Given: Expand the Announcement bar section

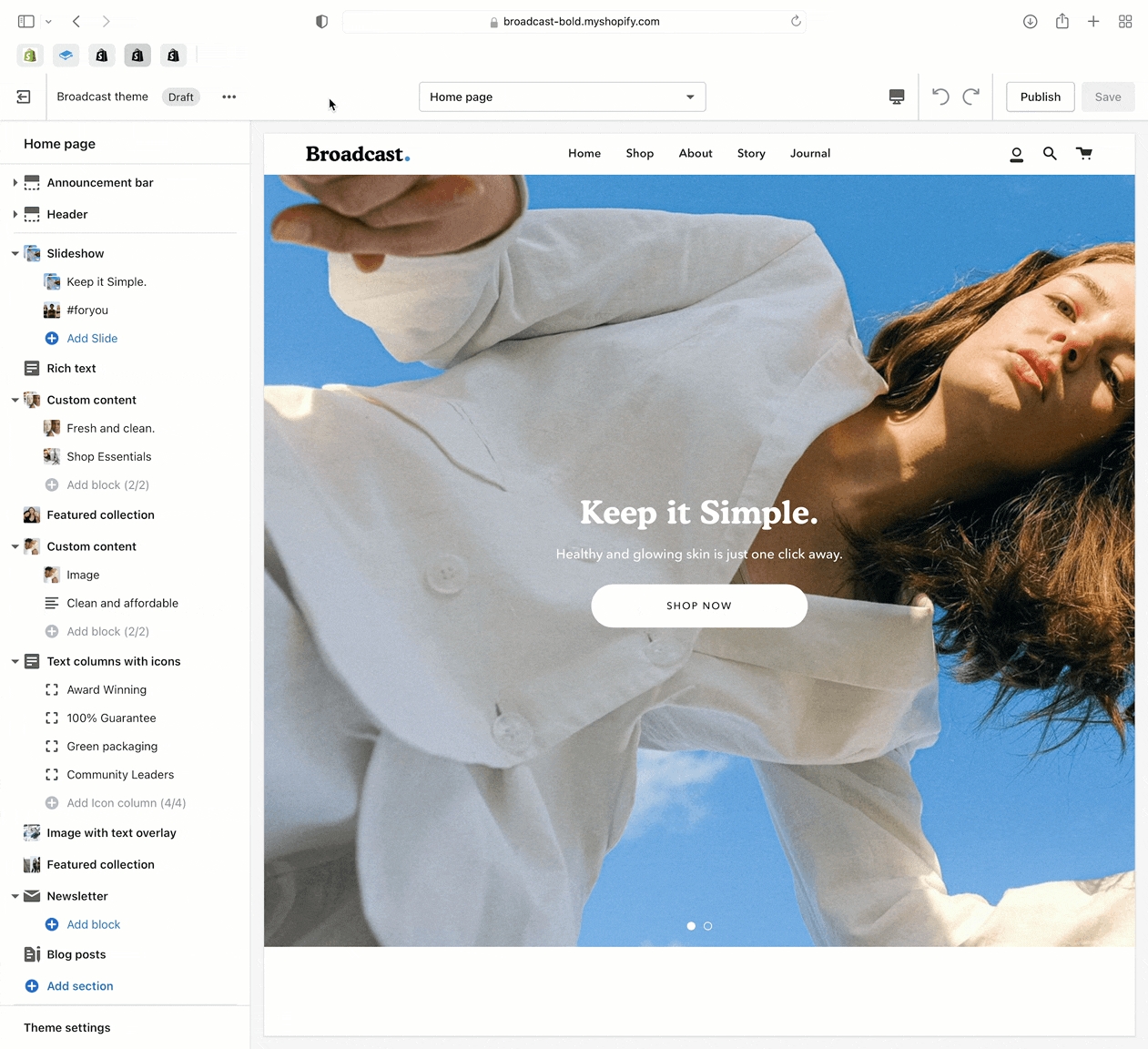Looking at the screenshot, I should coord(15,183).
